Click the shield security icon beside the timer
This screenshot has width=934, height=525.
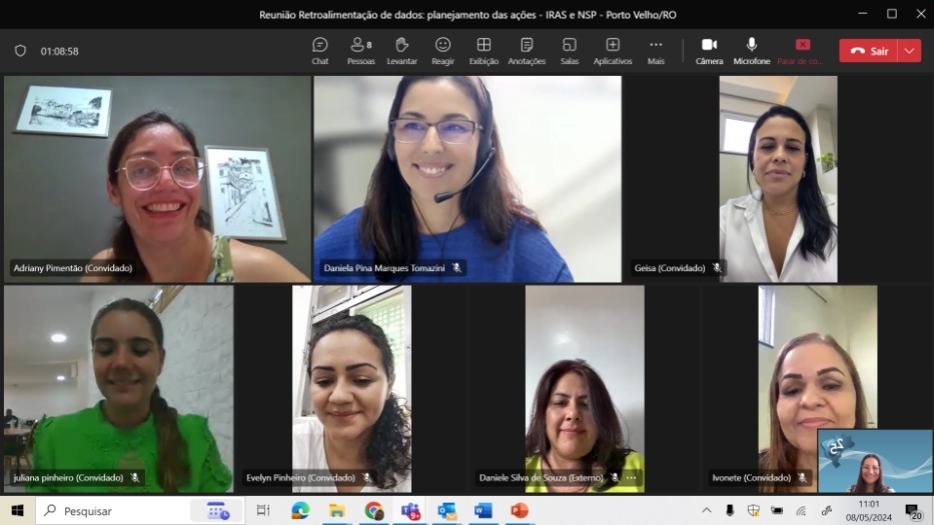[20, 51]
